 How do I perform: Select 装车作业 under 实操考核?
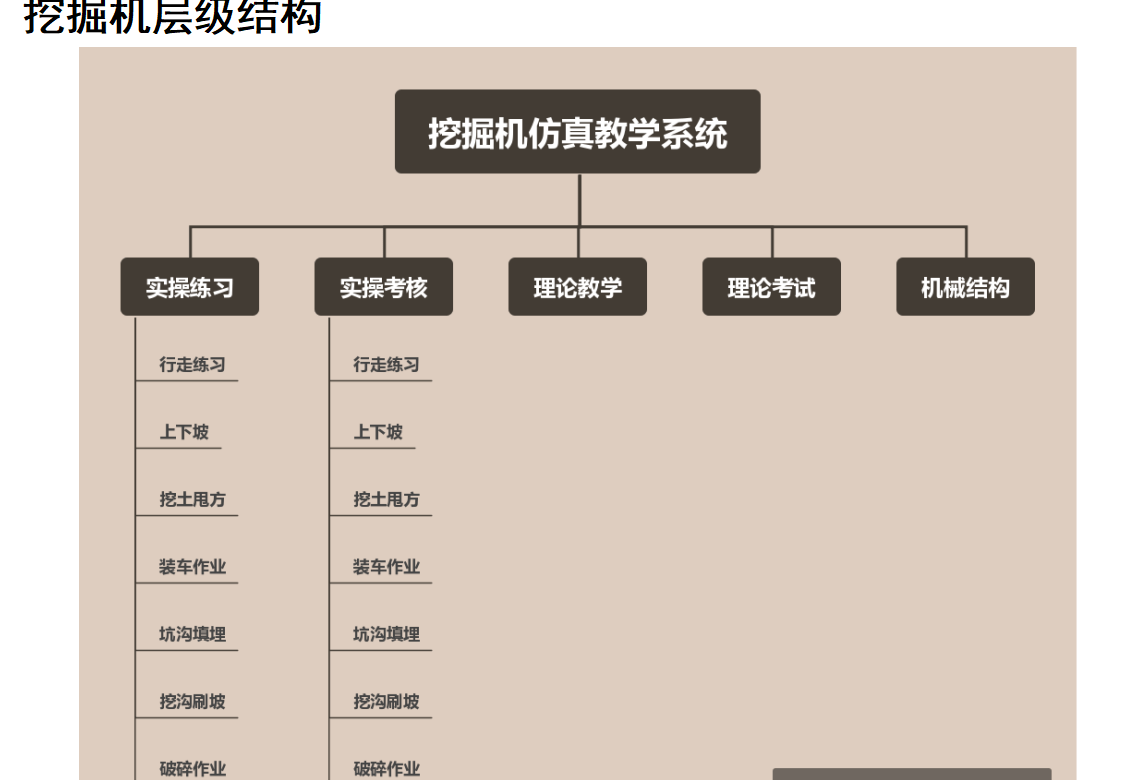[386, 567]
